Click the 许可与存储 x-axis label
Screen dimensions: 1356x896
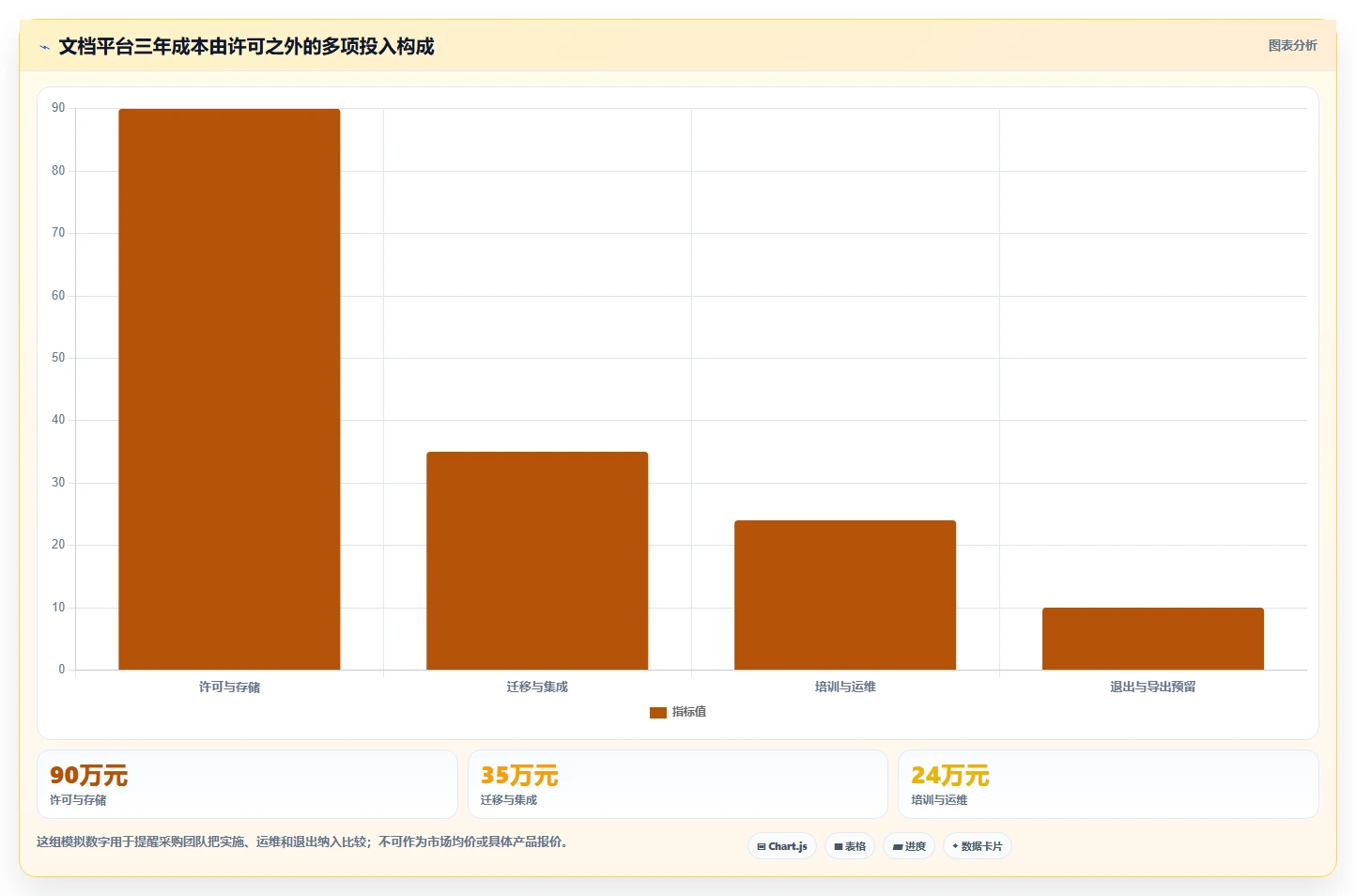tap(229, 687)
